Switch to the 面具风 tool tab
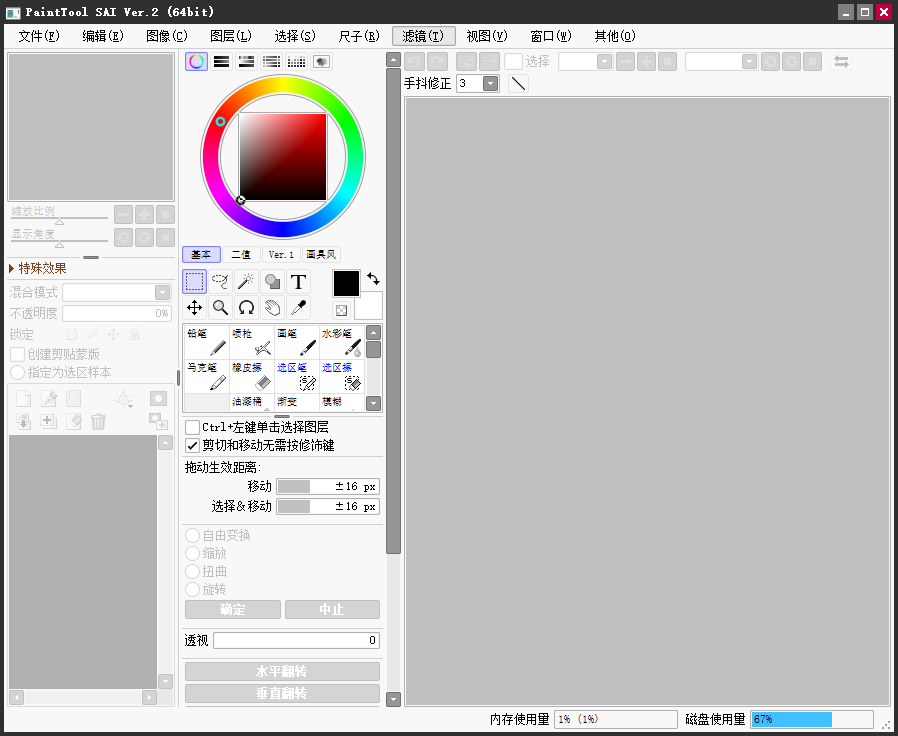Screen dimensions: 898x736 [x=321, y=254]
